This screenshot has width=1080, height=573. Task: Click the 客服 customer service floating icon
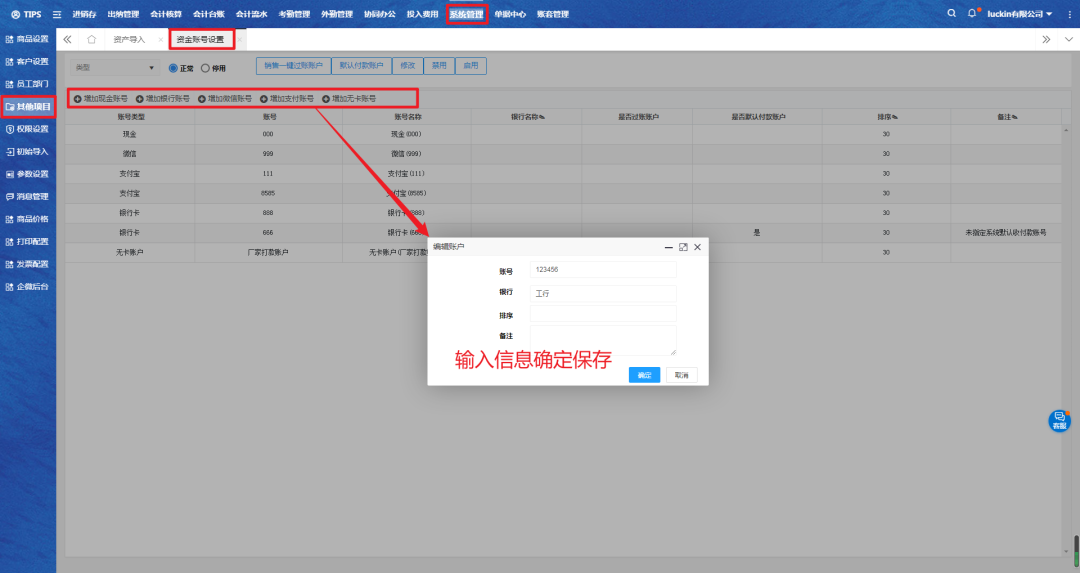pos(1059,421)
